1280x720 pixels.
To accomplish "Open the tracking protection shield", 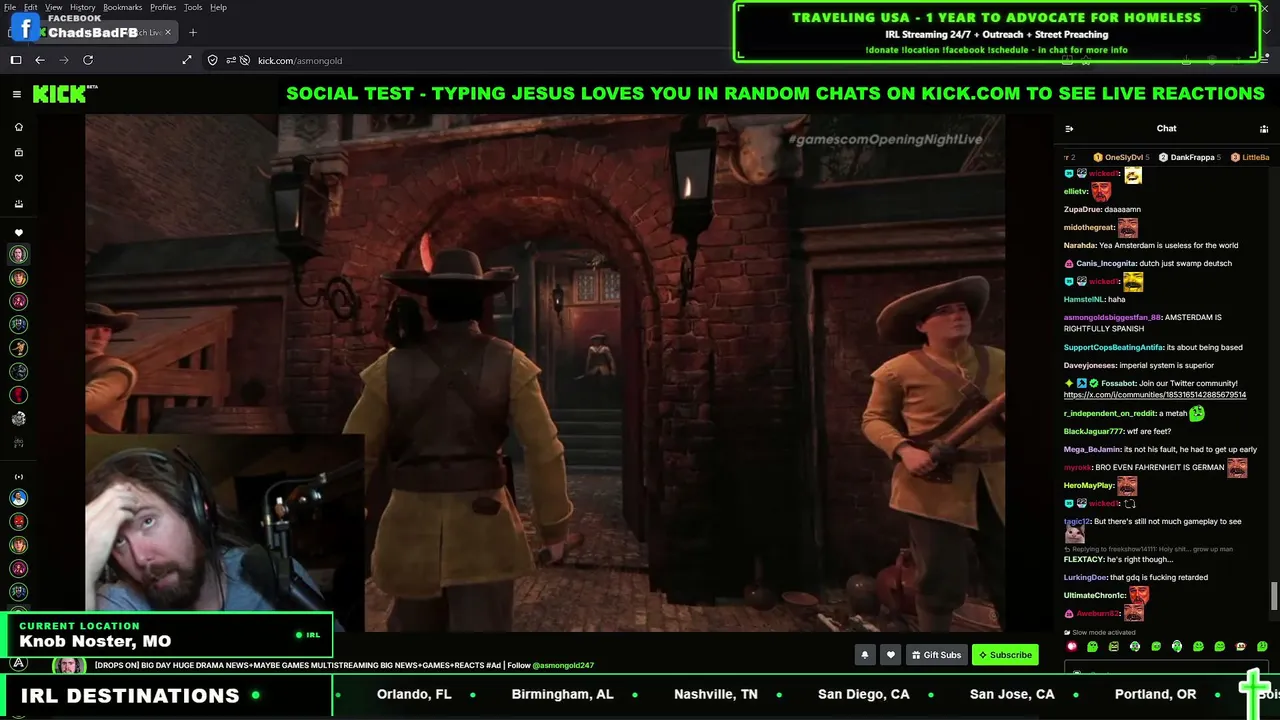I will click(212, 60).
